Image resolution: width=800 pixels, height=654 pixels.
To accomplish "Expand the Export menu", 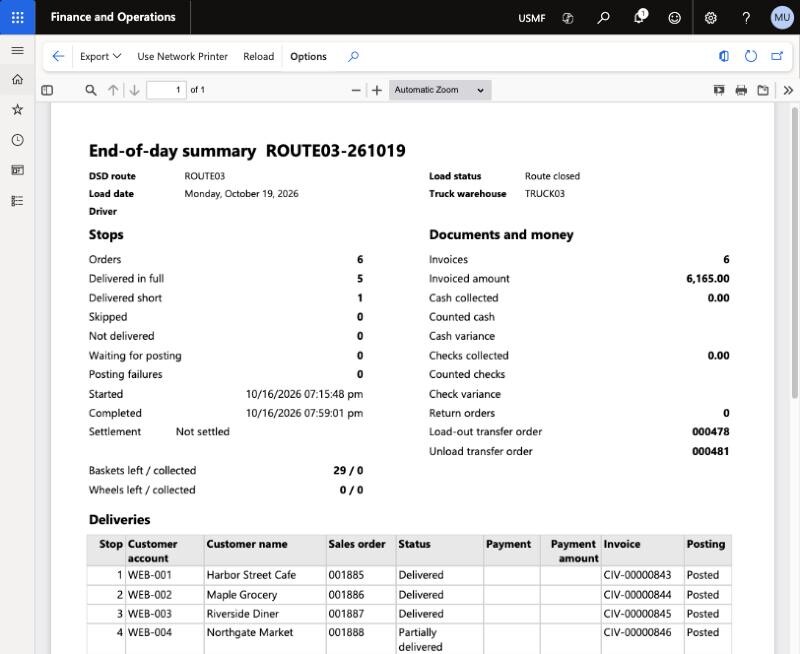I will point(101,56).
